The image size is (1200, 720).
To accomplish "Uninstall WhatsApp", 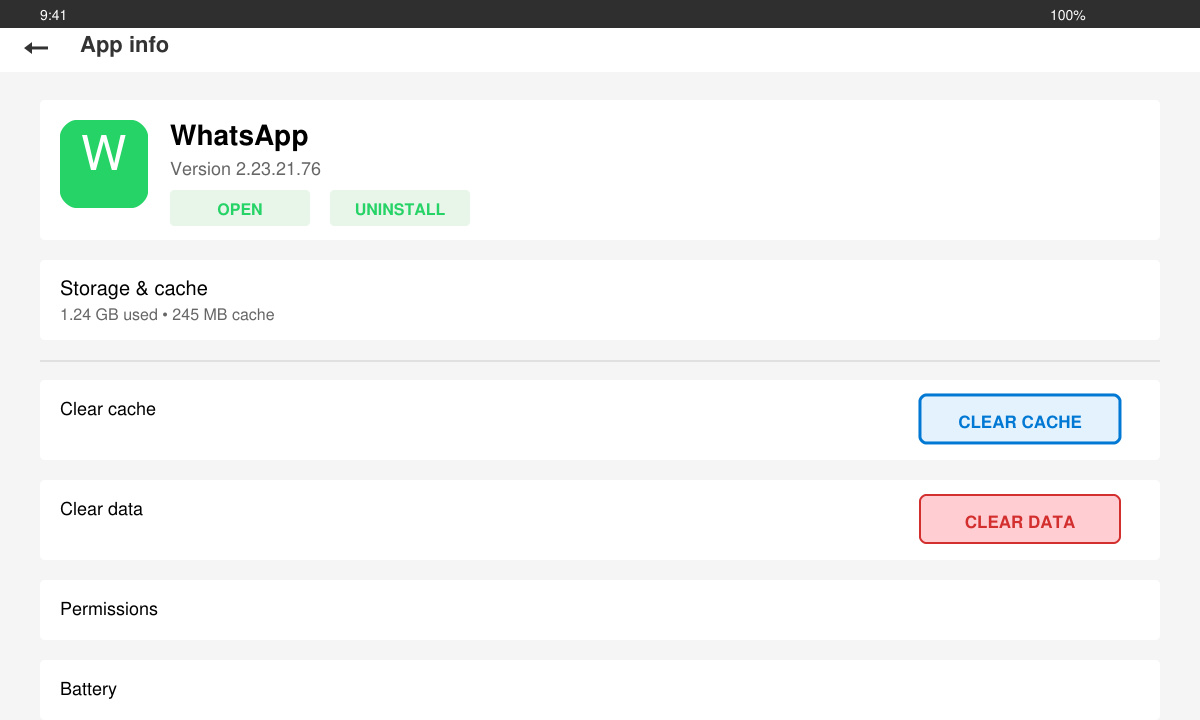I will pos(400,208).
